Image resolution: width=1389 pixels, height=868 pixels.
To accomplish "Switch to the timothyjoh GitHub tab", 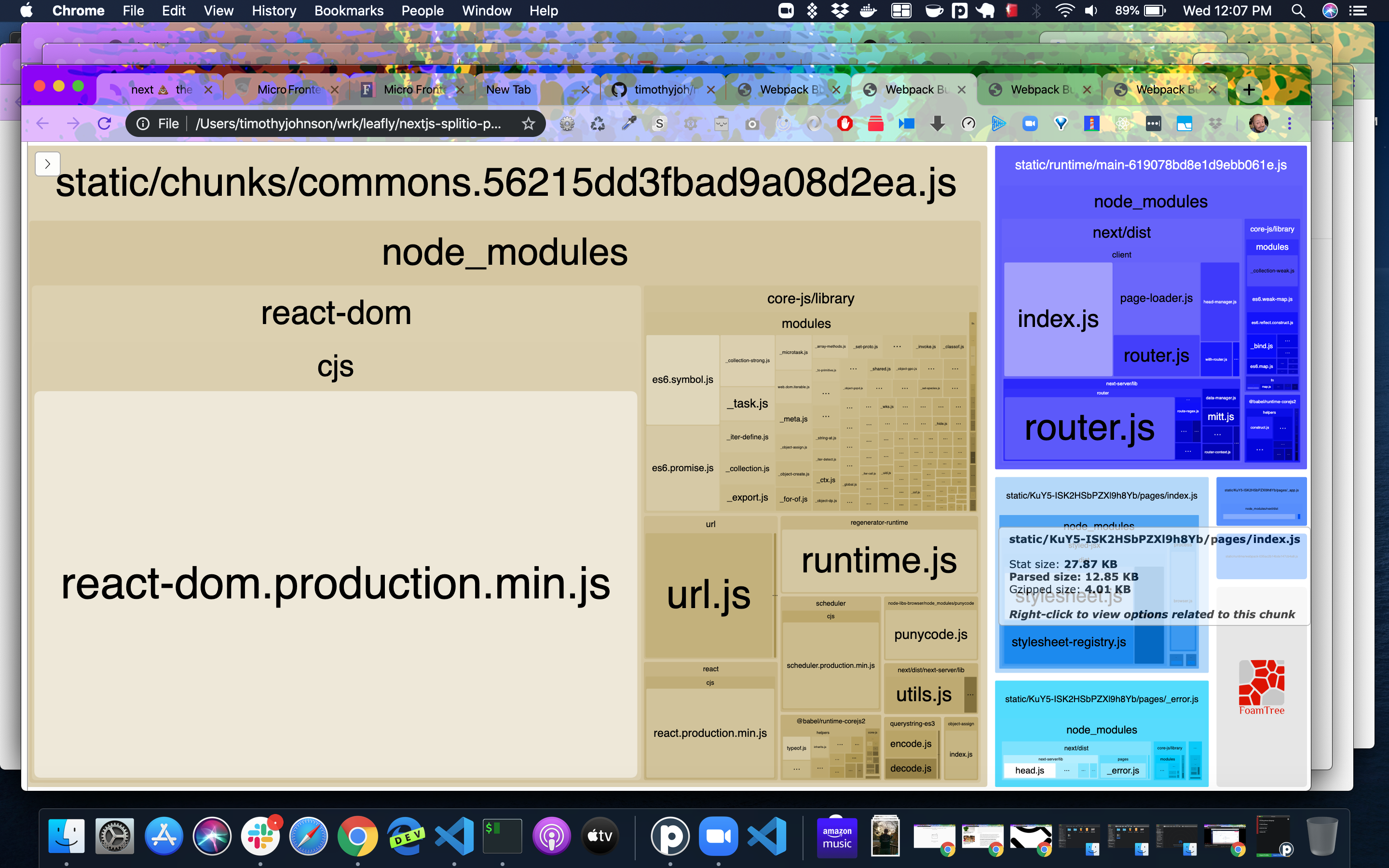I will (663, 90).
